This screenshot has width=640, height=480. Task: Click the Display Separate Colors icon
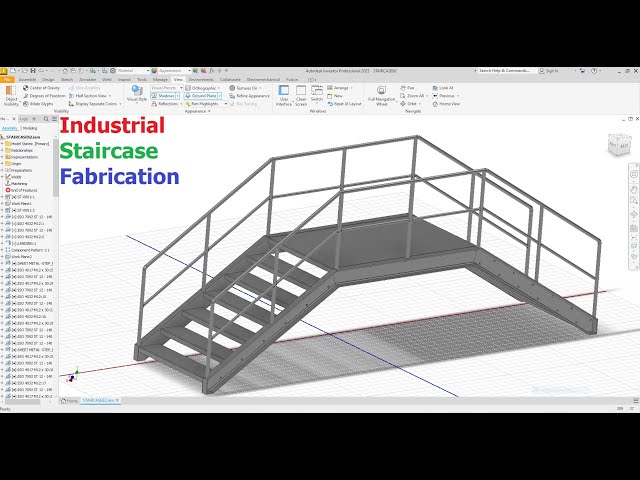pyautogui.click(x=71, y=104)
